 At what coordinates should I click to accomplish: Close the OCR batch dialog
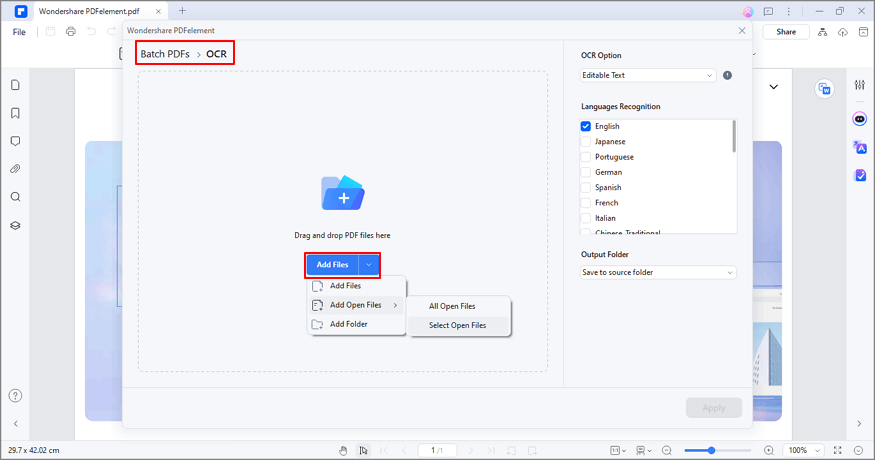[742, 31]
